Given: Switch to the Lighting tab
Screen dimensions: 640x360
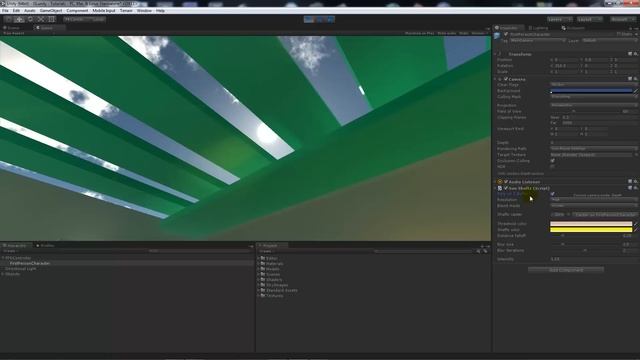Looking at the screenshot, I should click(540, 28).
